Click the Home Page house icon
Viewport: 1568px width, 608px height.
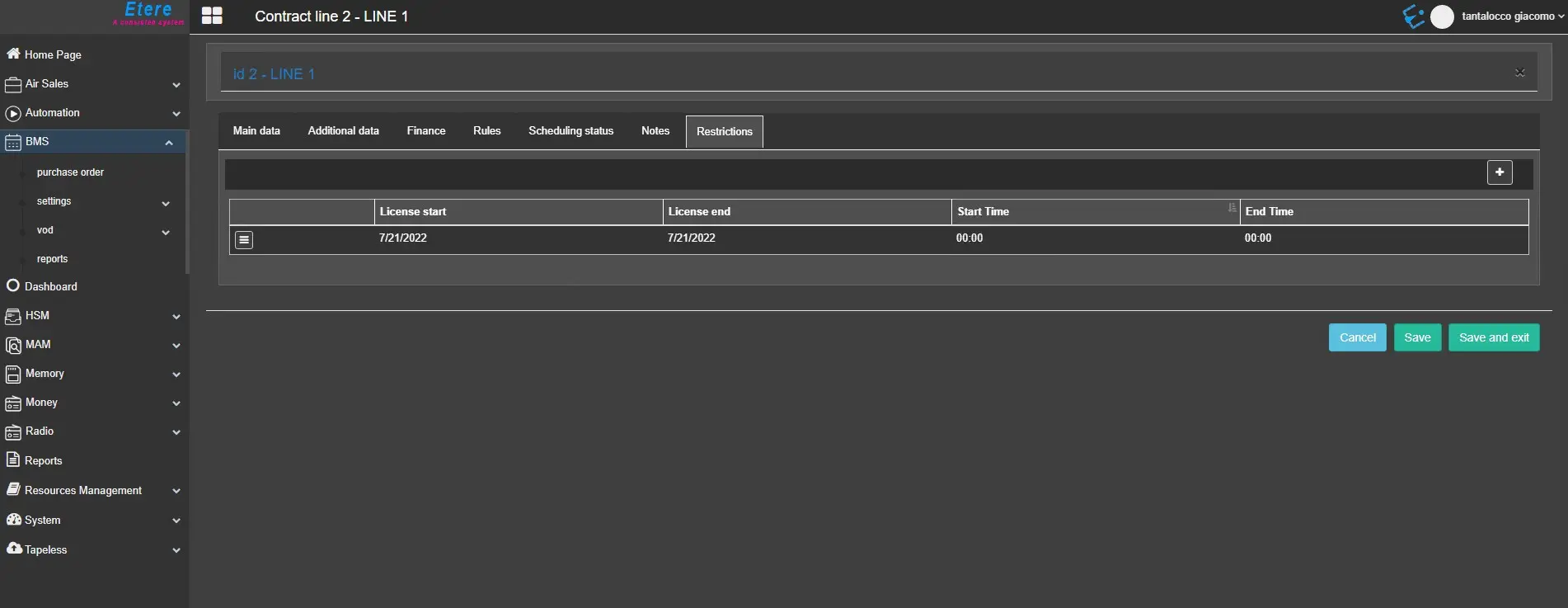tap(13, 54)
